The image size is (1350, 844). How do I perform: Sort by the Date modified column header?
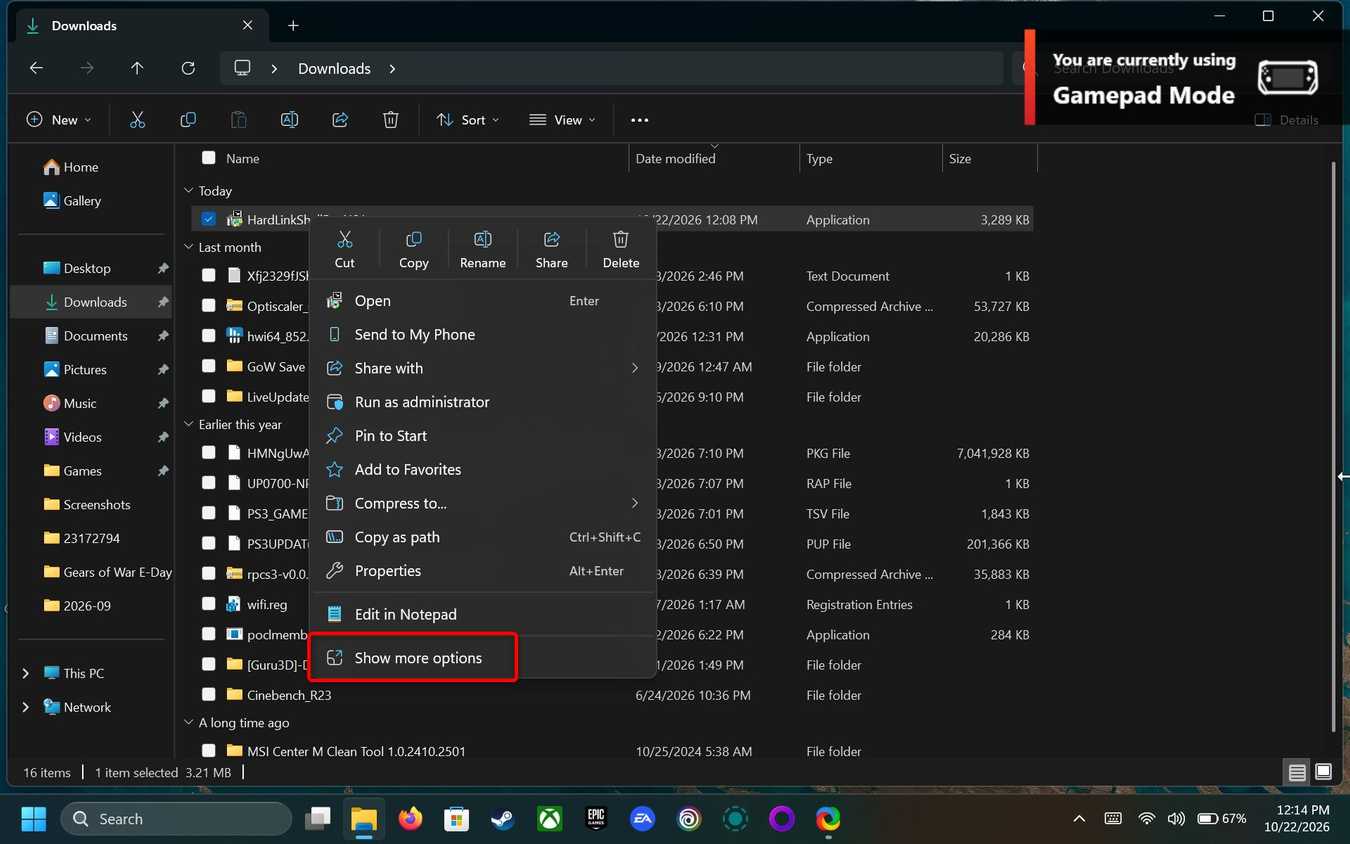point(714,158)
